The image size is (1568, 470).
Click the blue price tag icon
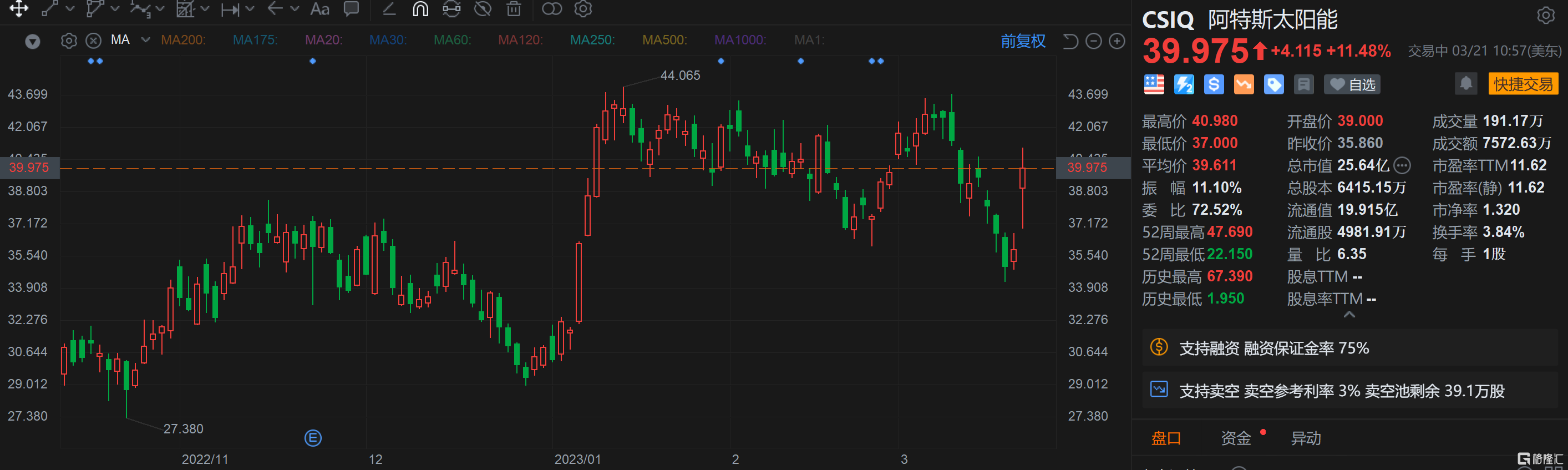[1273, 85]
